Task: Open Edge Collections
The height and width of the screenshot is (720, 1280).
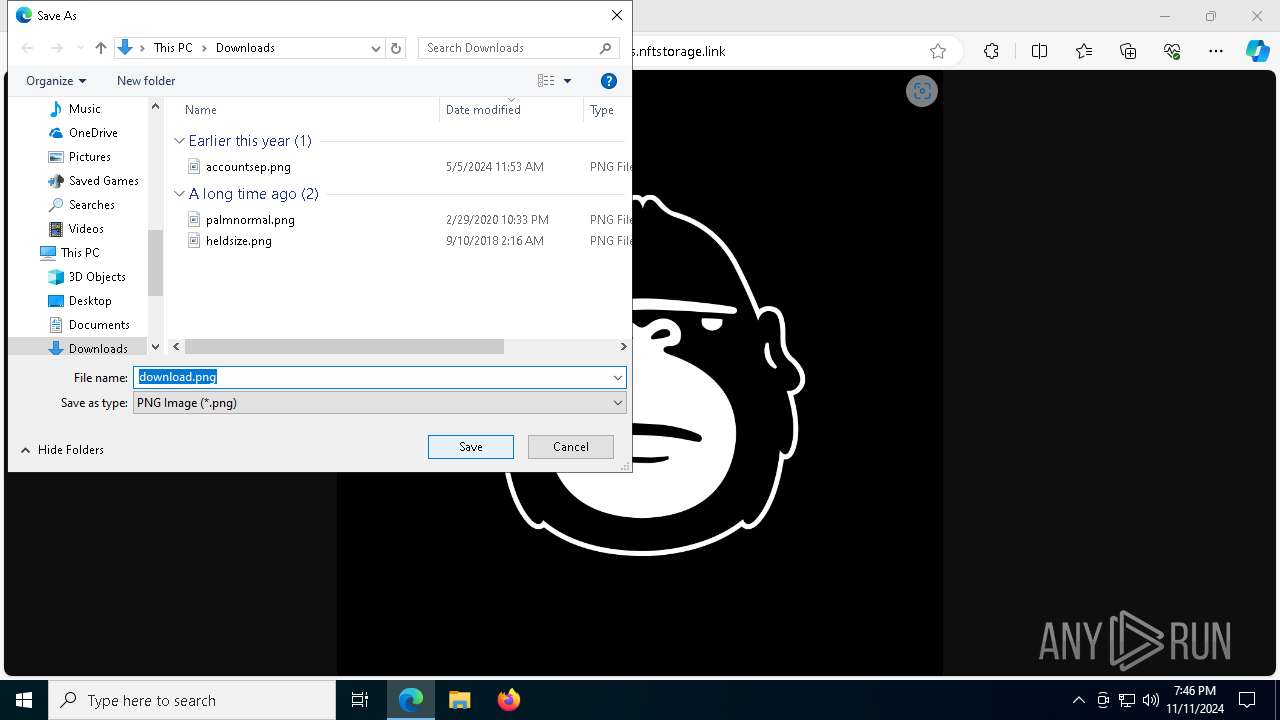Action: point(1128,51)
